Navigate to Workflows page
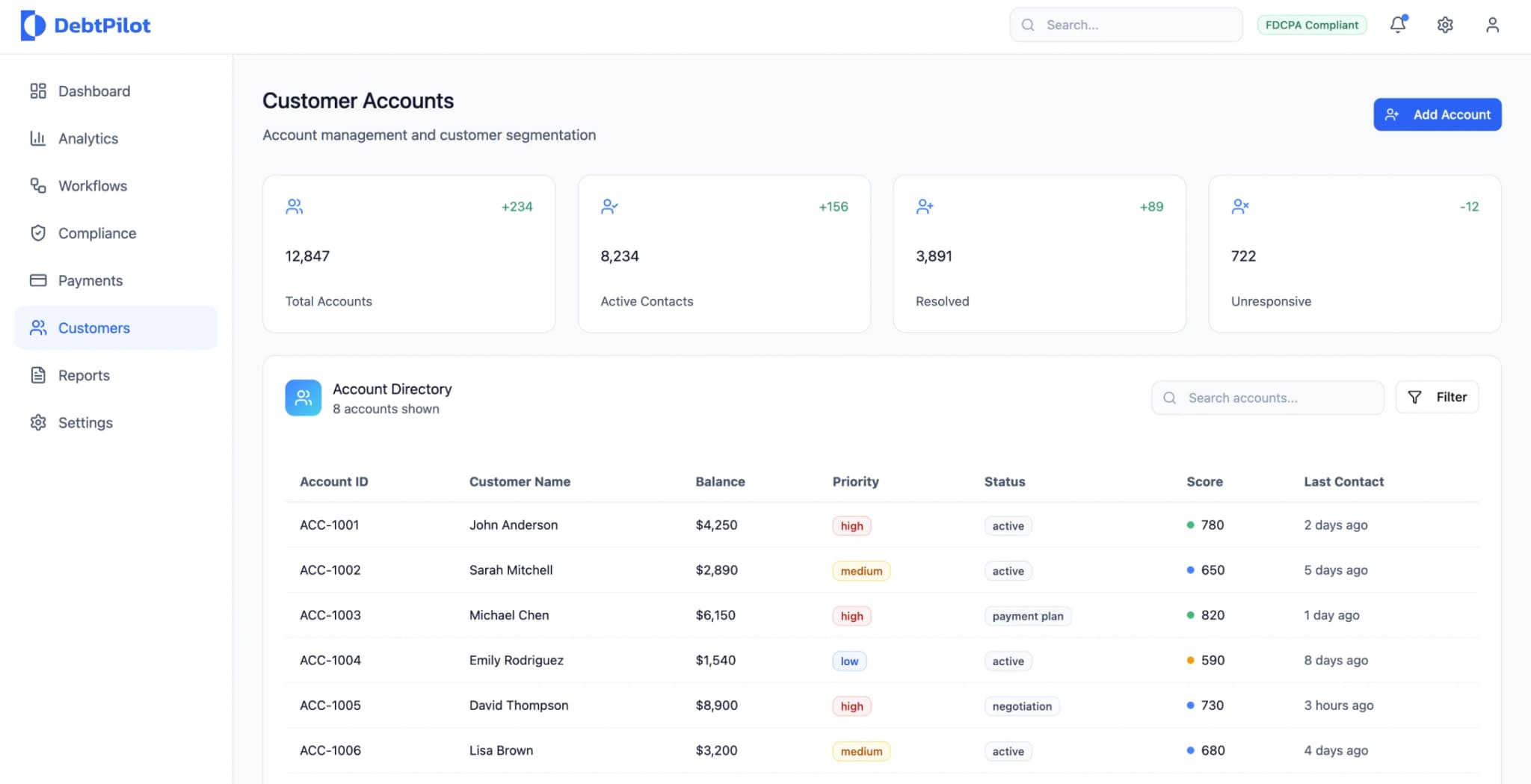1531x784 pixels. (x=92, y=185)
